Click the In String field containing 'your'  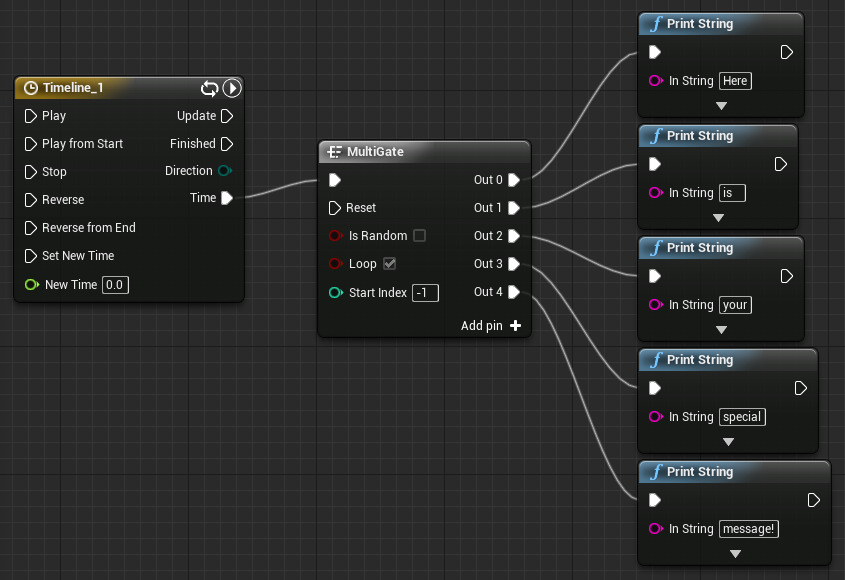point(735,305)
